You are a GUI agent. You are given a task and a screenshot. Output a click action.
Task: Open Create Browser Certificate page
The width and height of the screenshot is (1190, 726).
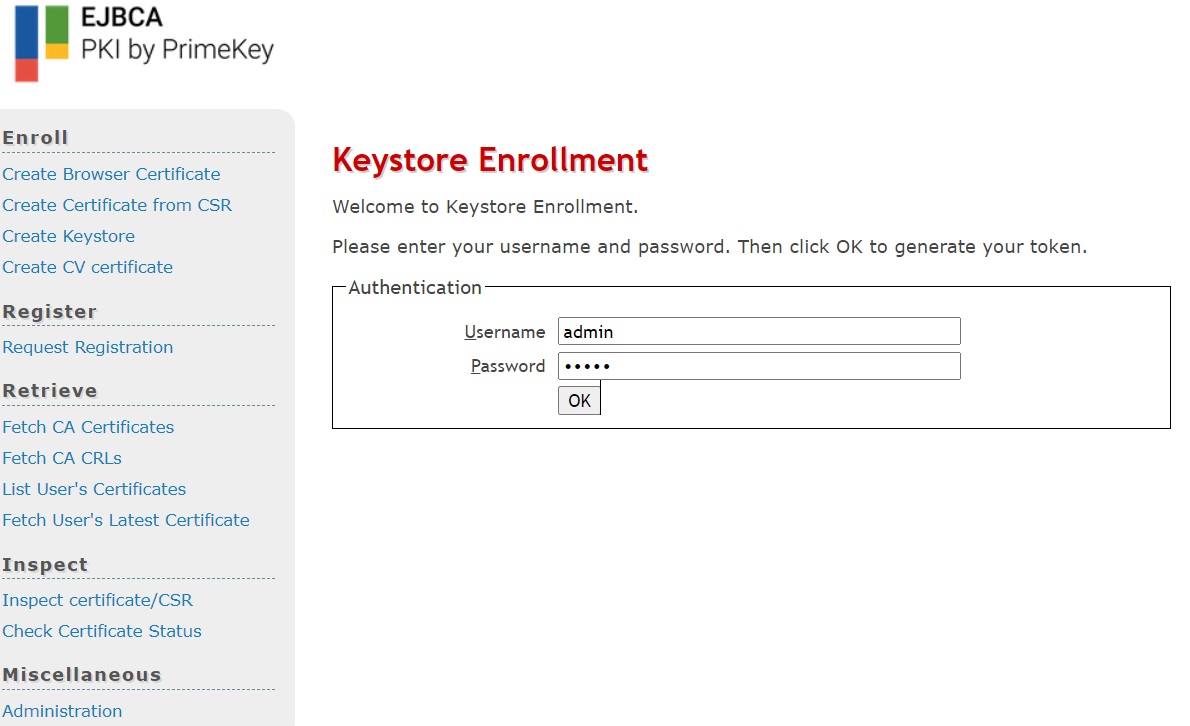tap(112, 174)
